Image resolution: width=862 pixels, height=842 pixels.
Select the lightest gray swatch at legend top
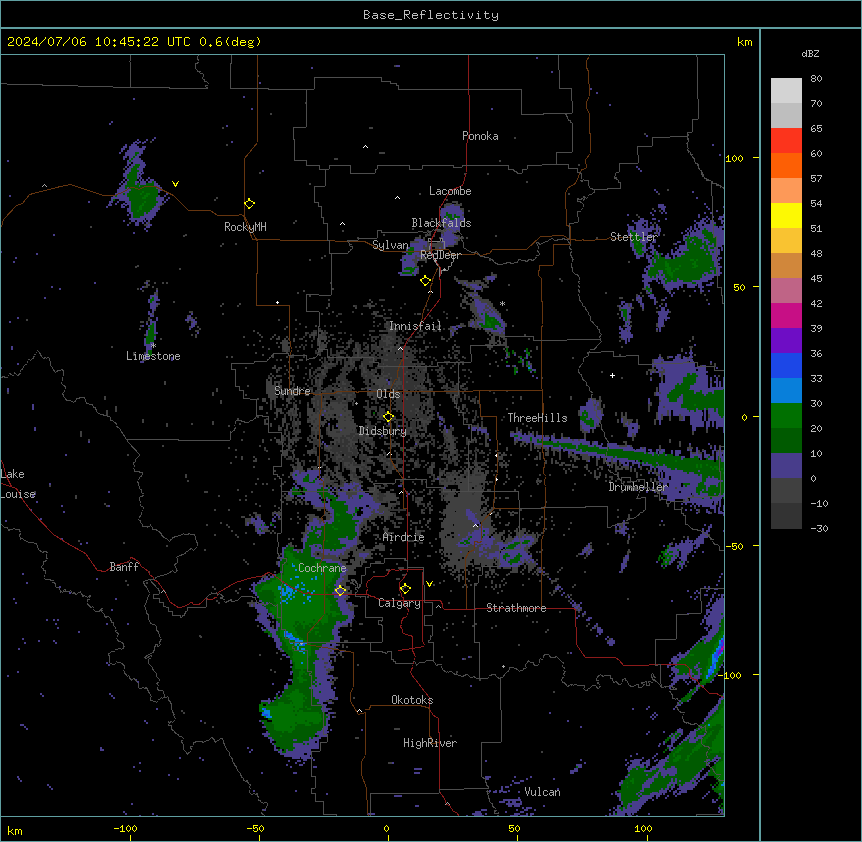point(786,90)
